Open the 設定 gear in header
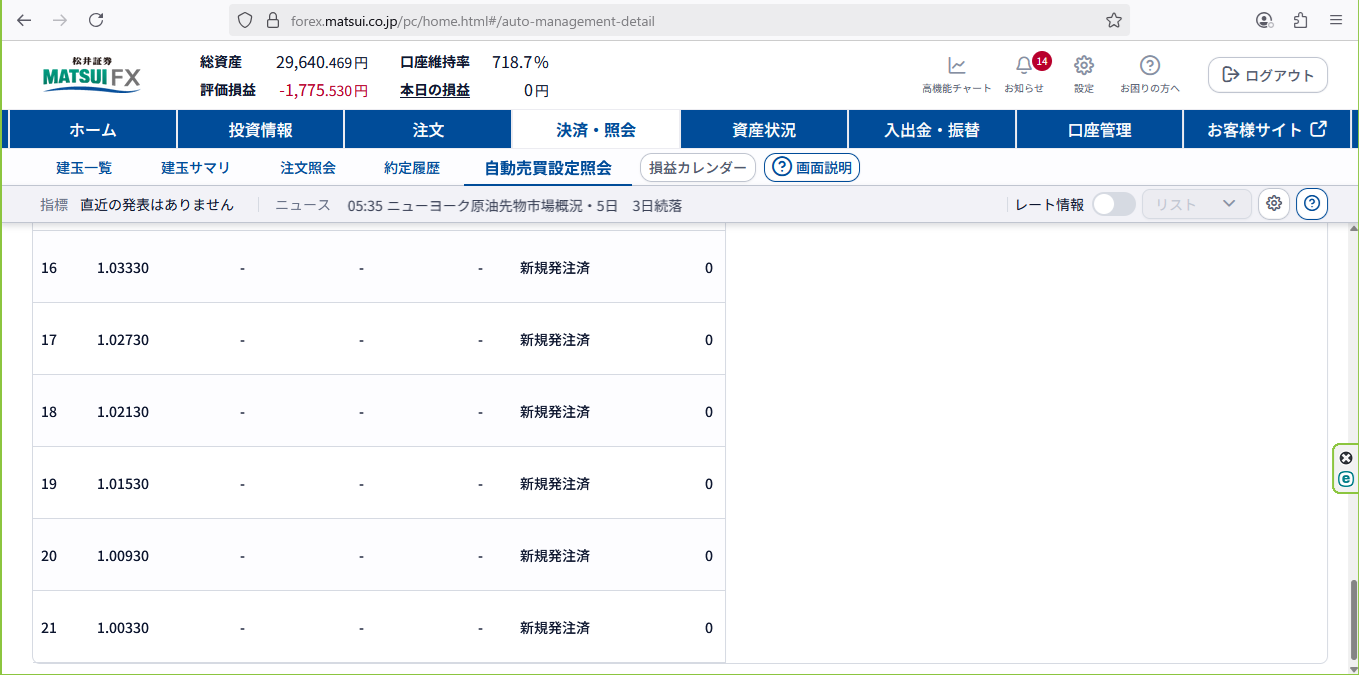Image resolution: width=1359 pixels, height=675 pixels. click(x=1084, y=74)
